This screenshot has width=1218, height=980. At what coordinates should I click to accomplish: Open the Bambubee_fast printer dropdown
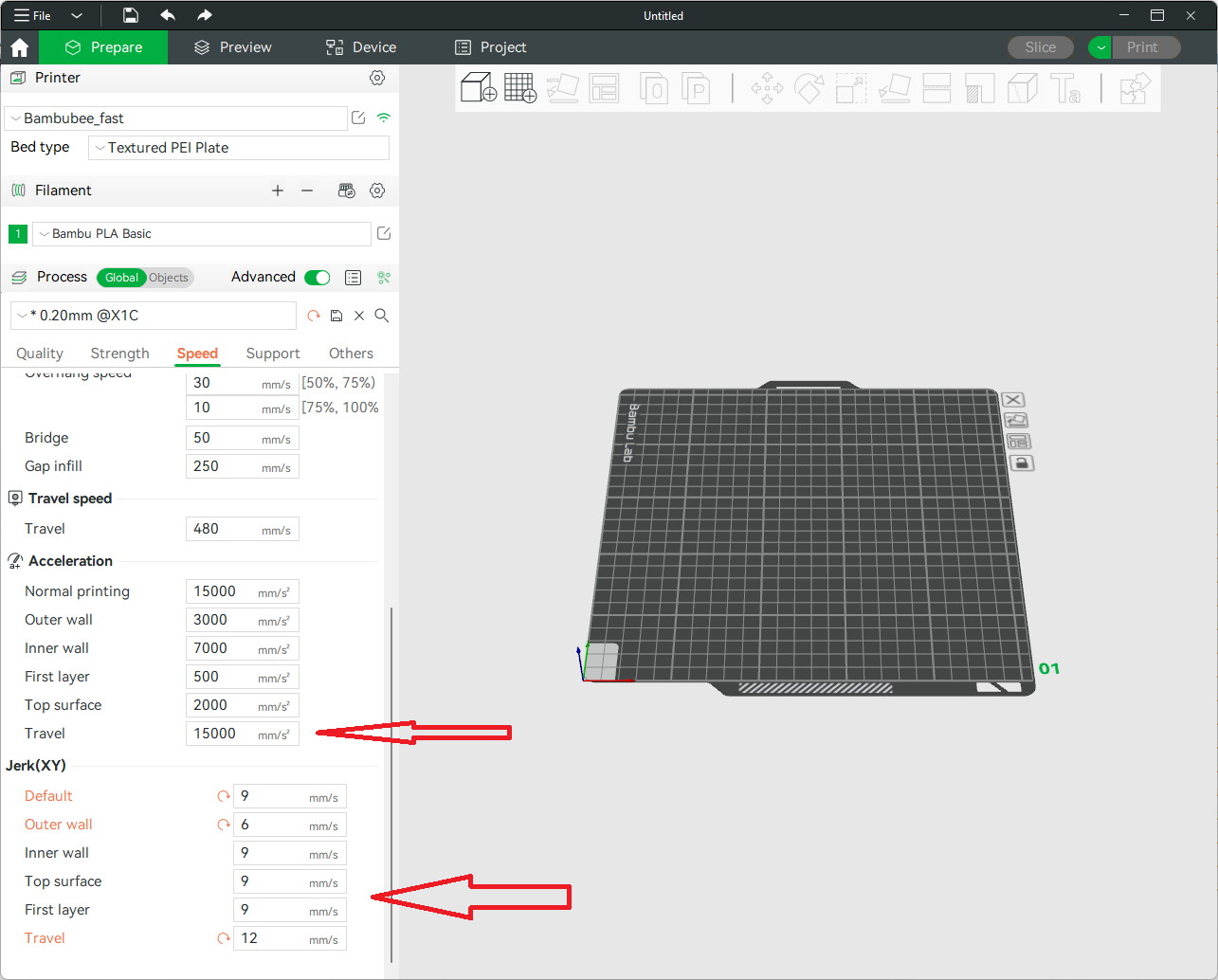[x=176, y=118]
